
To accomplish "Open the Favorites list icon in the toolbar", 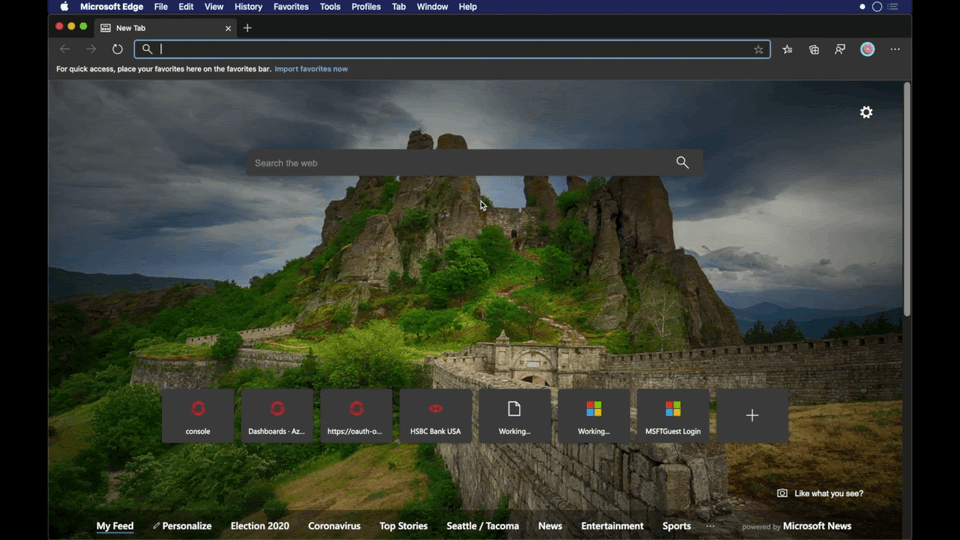I will tap(788, 49).
